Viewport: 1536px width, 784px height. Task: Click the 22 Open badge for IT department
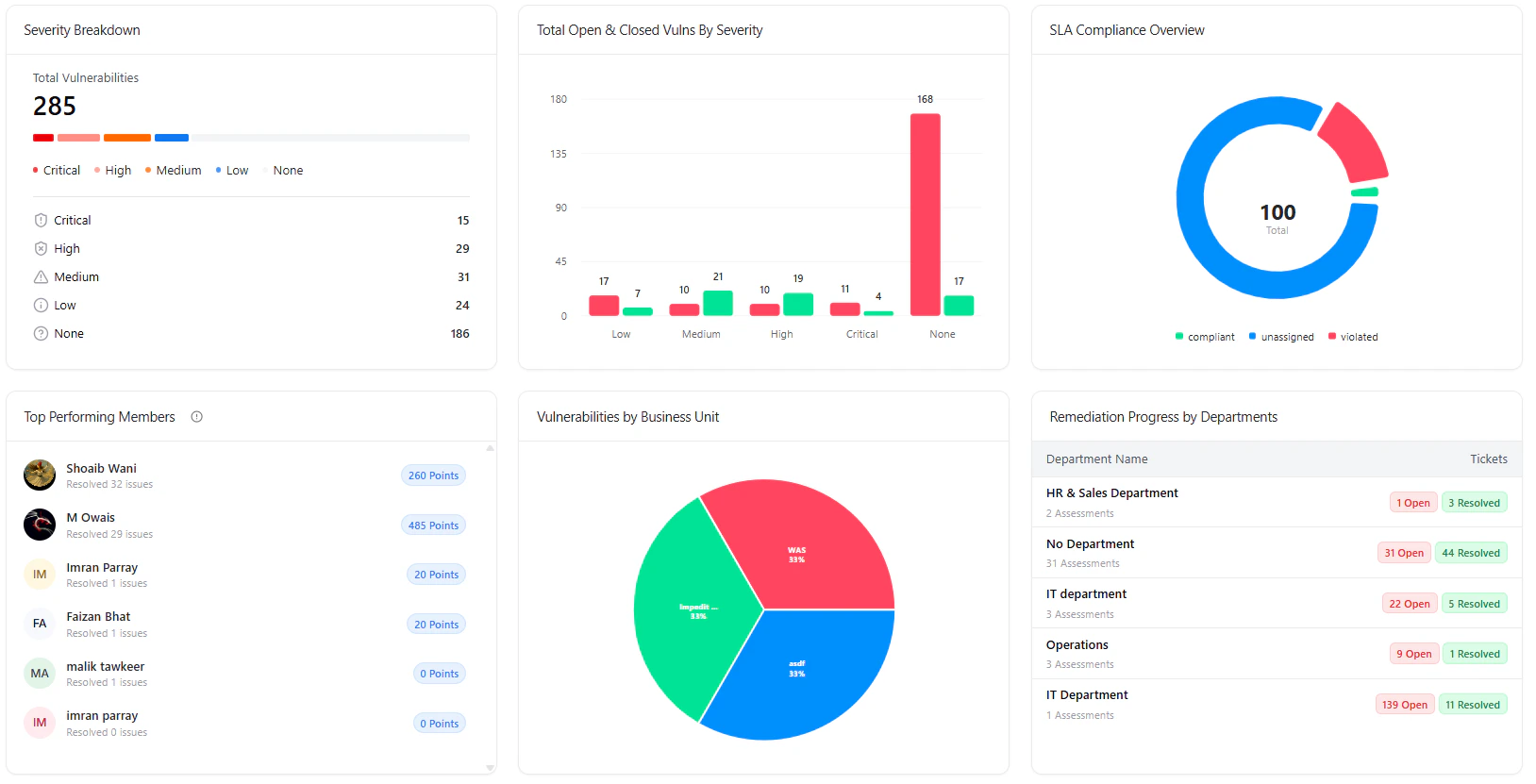(1410, 604)
